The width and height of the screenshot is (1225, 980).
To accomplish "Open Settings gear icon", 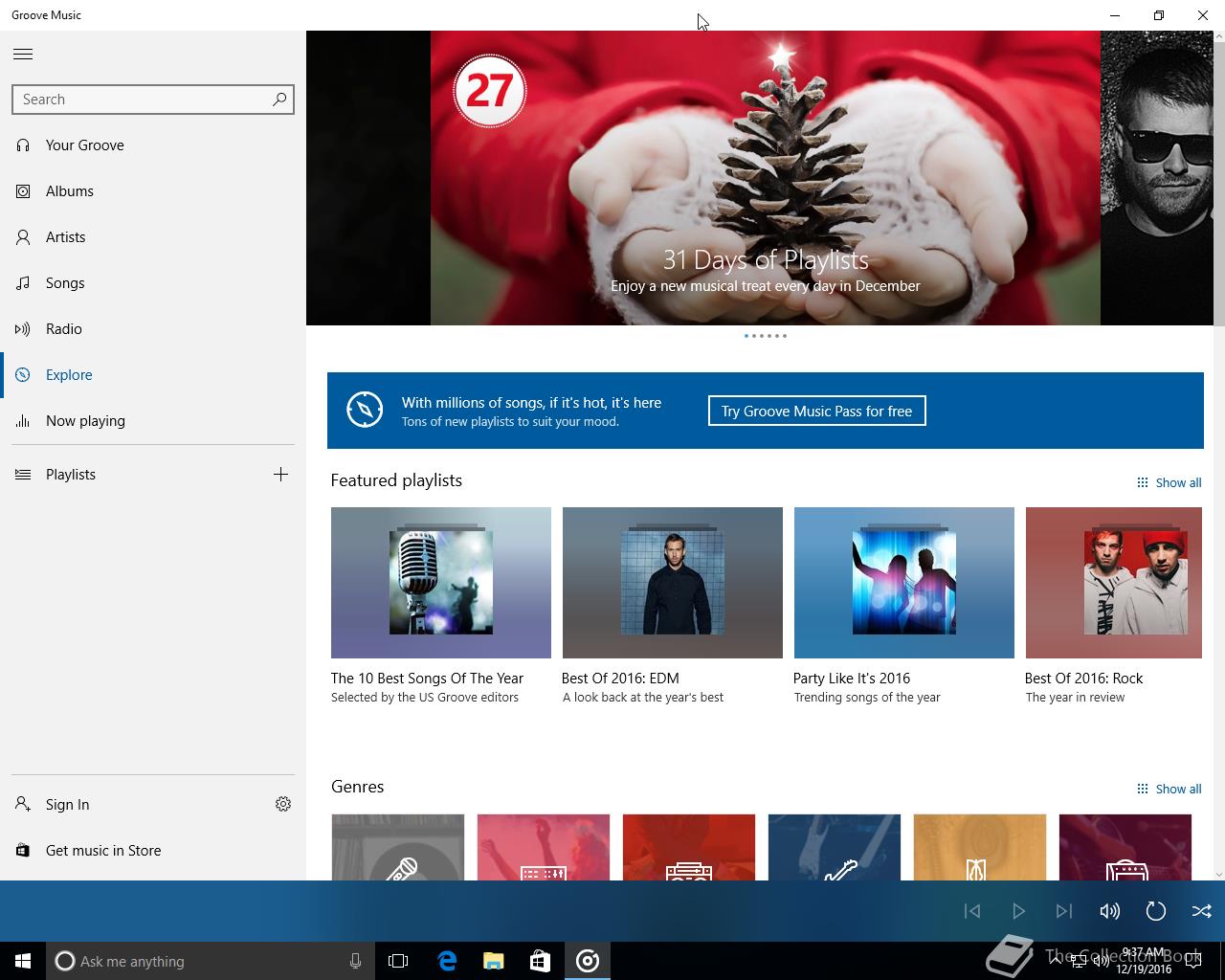I will [x=283, y=805].
